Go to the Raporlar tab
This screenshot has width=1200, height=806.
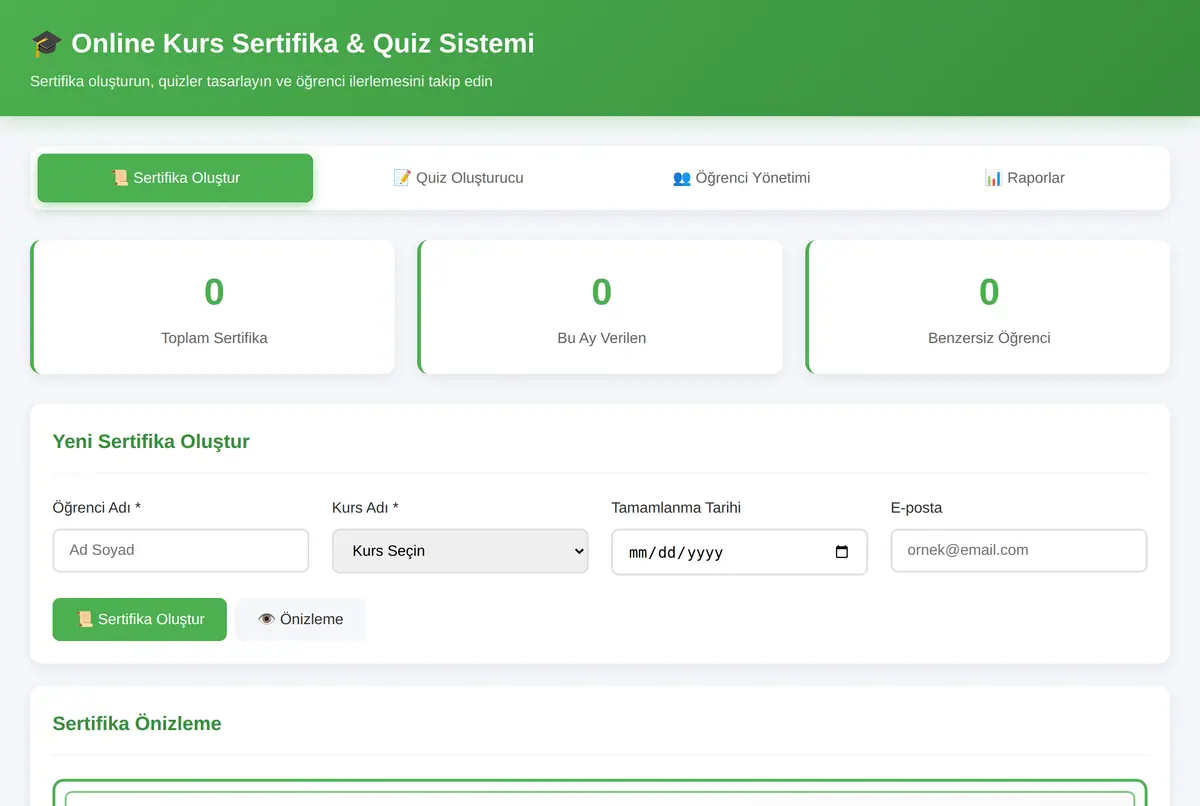(1024, 178)
